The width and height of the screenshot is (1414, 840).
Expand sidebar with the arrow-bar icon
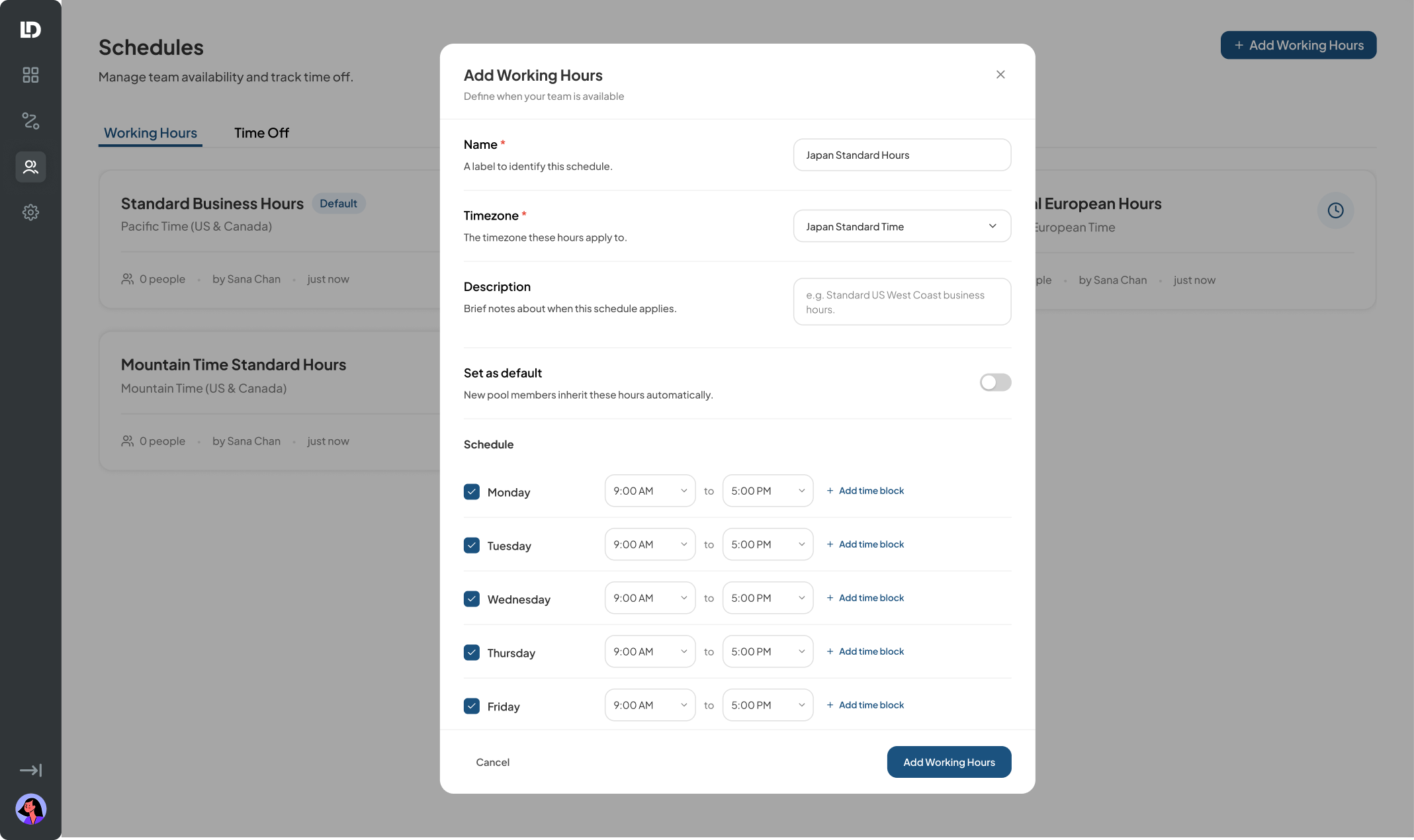pos(30,771)
